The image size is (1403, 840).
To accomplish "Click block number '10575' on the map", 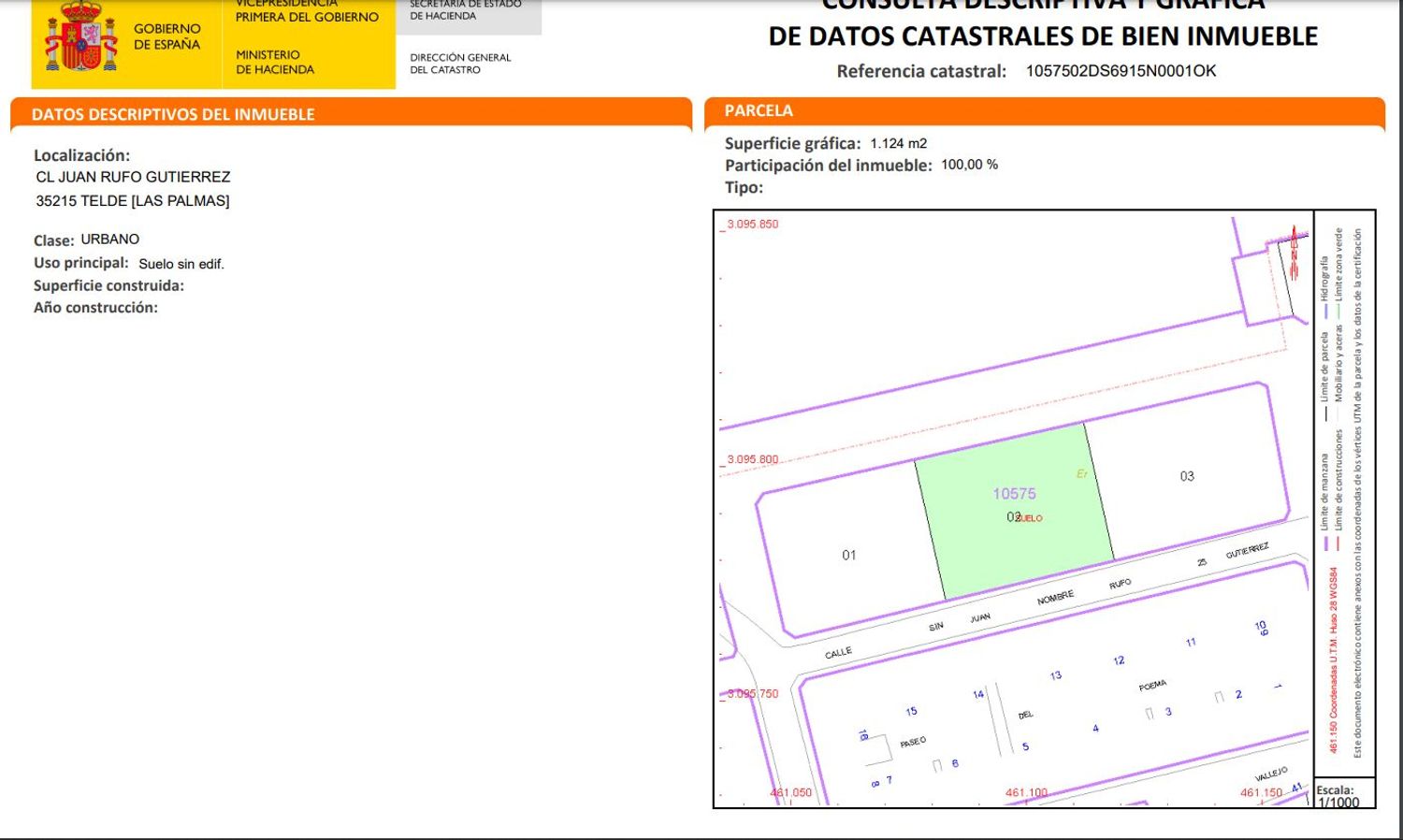I will point(1014,494).
